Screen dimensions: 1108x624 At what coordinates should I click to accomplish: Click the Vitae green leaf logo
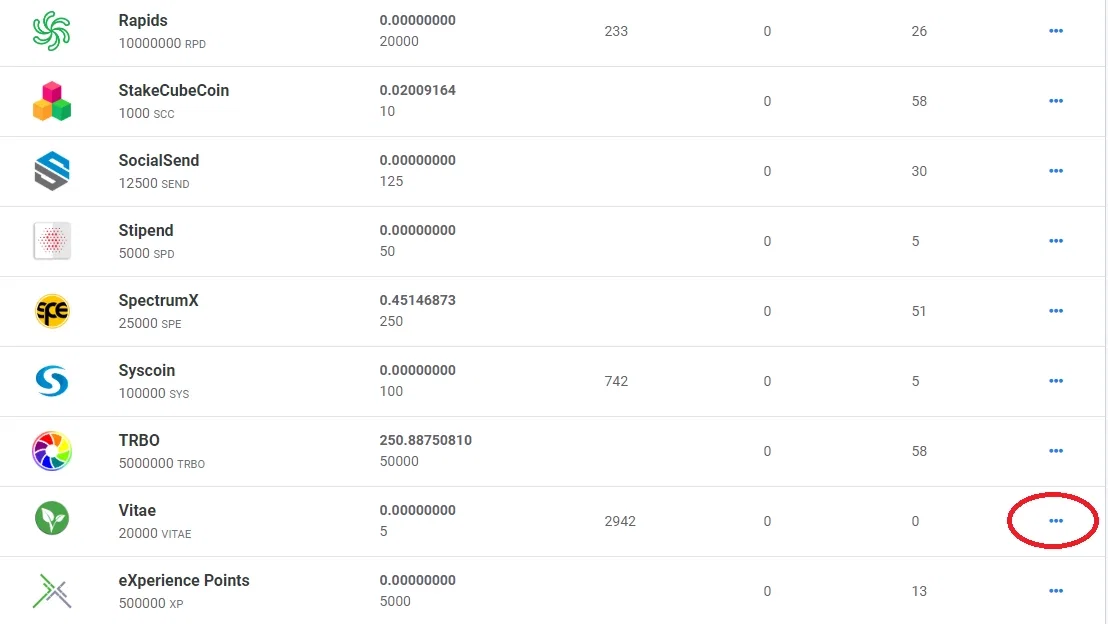click(52, 519)
